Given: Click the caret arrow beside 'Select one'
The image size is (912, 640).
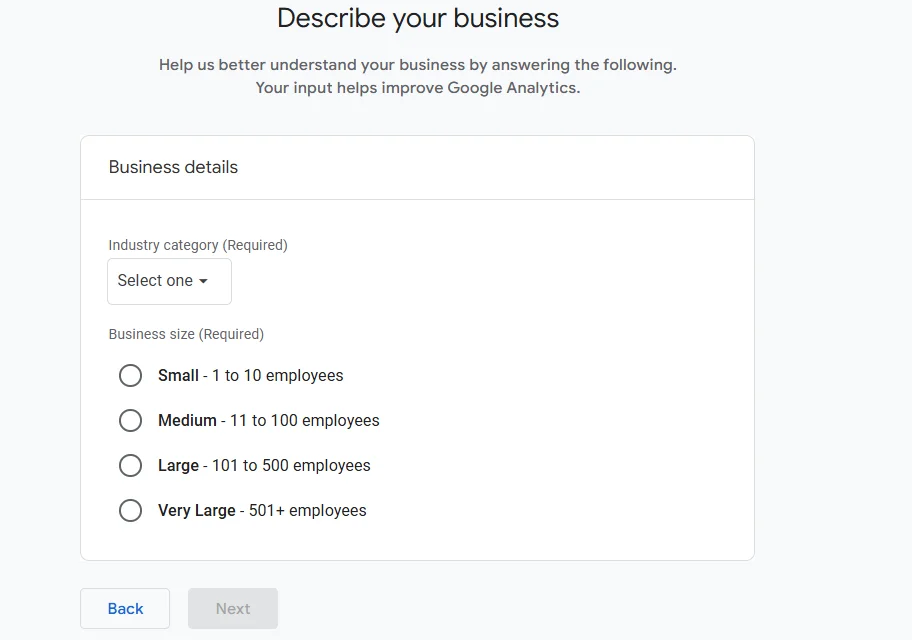Looking at the screenshot, I should (203, 282).
